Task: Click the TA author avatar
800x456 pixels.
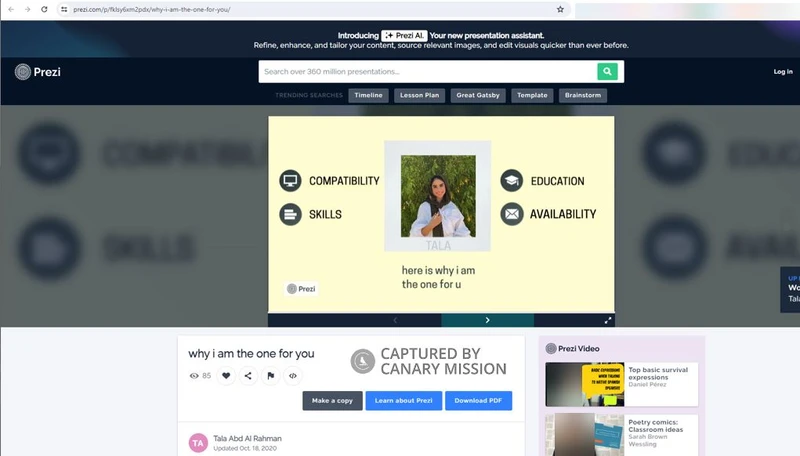Action: pos(198,443)
